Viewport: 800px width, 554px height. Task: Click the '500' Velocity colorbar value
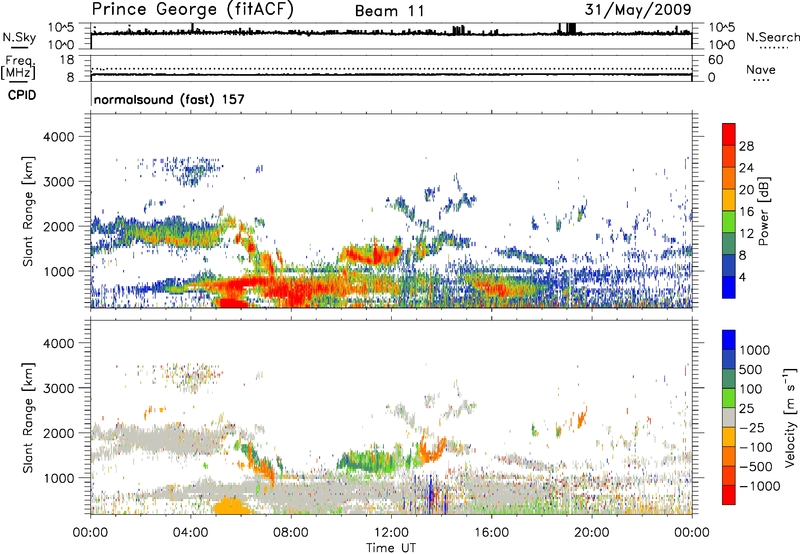751,369
